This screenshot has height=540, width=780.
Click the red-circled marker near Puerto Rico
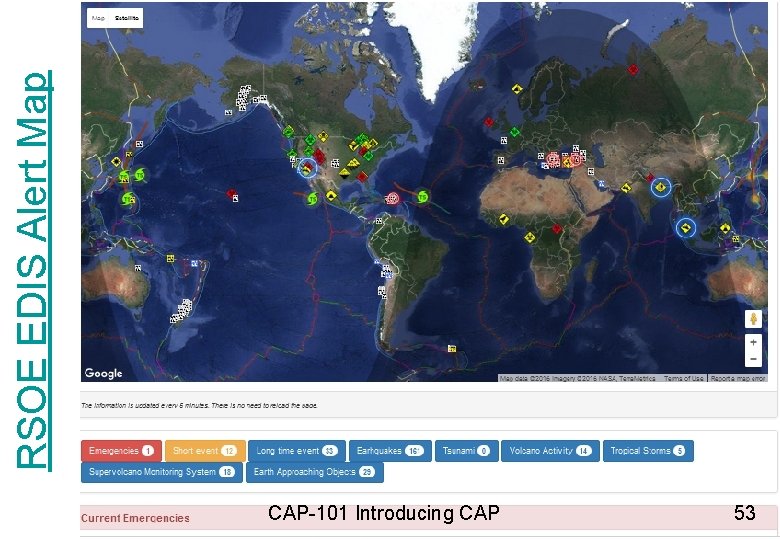click(392, 199)
